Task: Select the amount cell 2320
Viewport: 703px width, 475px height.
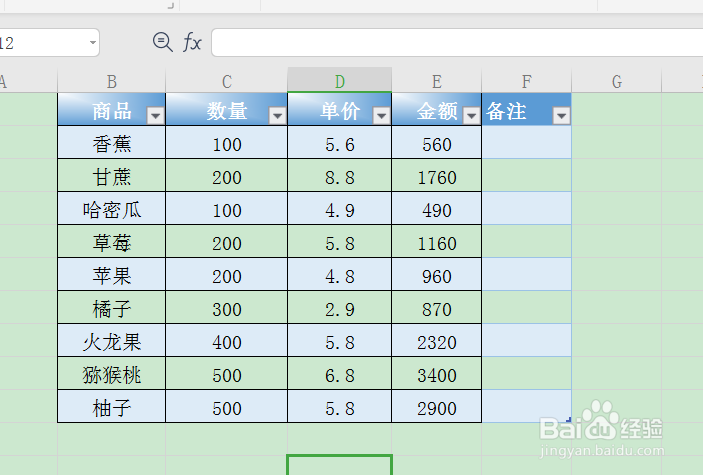Action: pos(437,340)
